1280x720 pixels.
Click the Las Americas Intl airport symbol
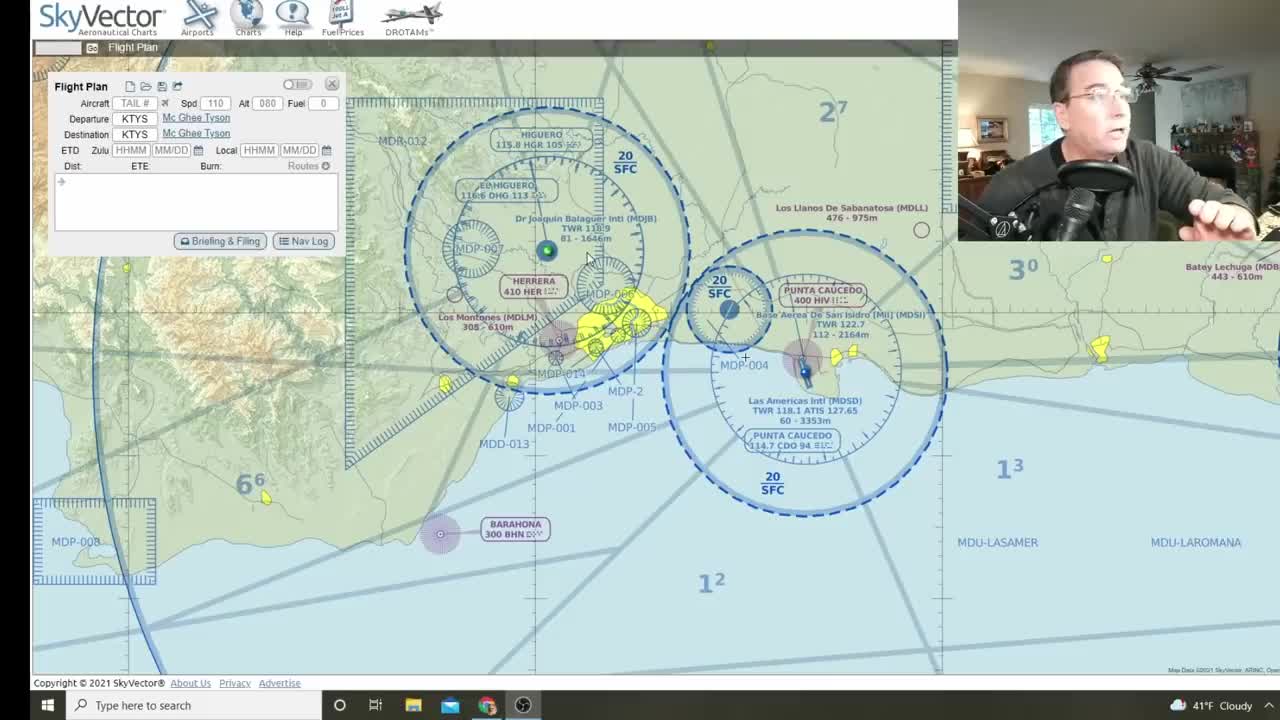(805, 371)
